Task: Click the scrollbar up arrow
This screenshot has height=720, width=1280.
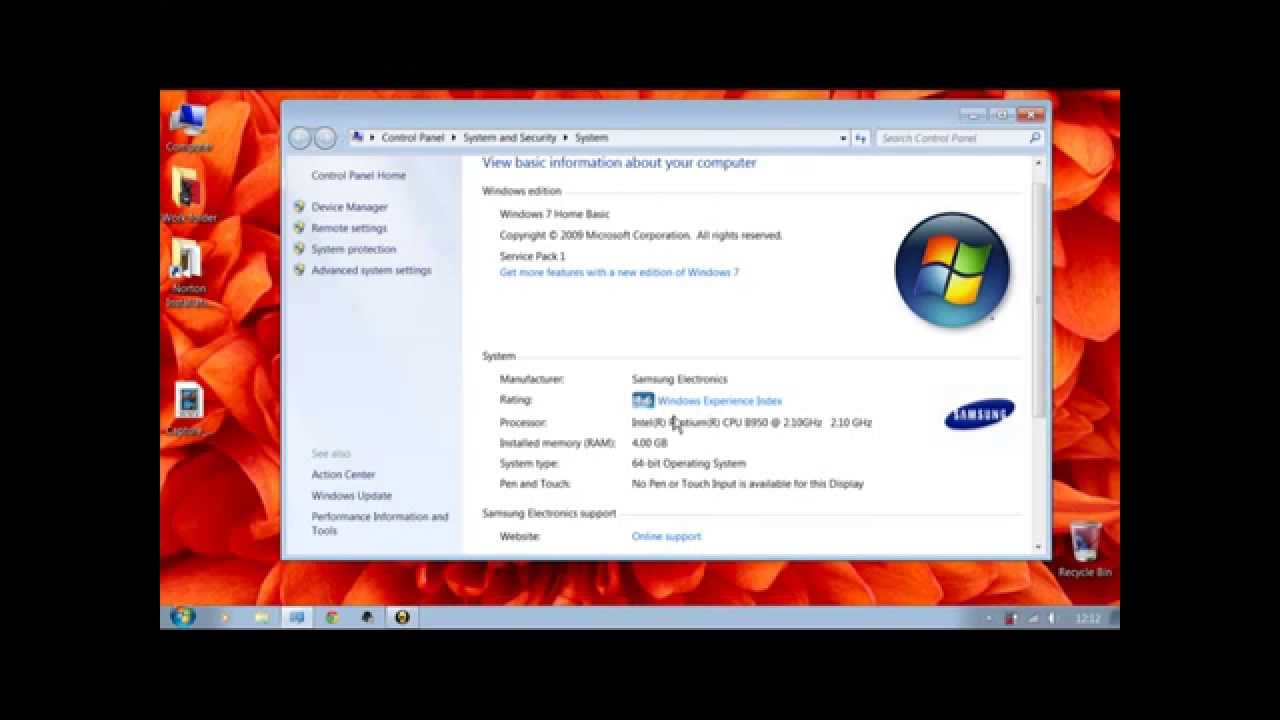Action: [1038, 162]
